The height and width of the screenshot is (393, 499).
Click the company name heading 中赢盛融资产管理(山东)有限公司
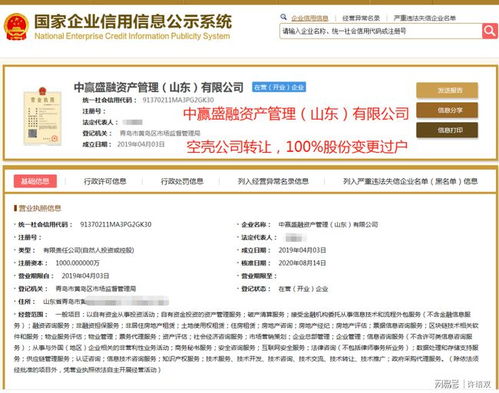[x=158, y=87]
